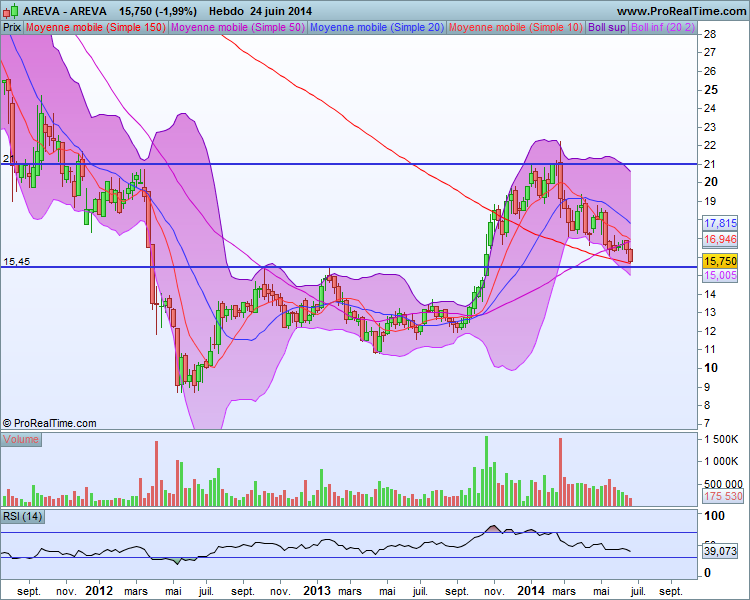Select Moyenne mobile (Simple 150) legend label
Image resolution: width=750 pixels, height=600 pixels.
click(x=96, y=27)
